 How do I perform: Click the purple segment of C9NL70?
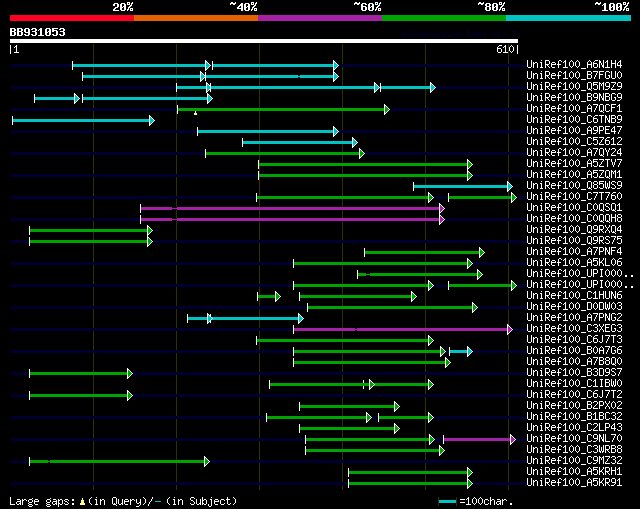pos(480,440)
